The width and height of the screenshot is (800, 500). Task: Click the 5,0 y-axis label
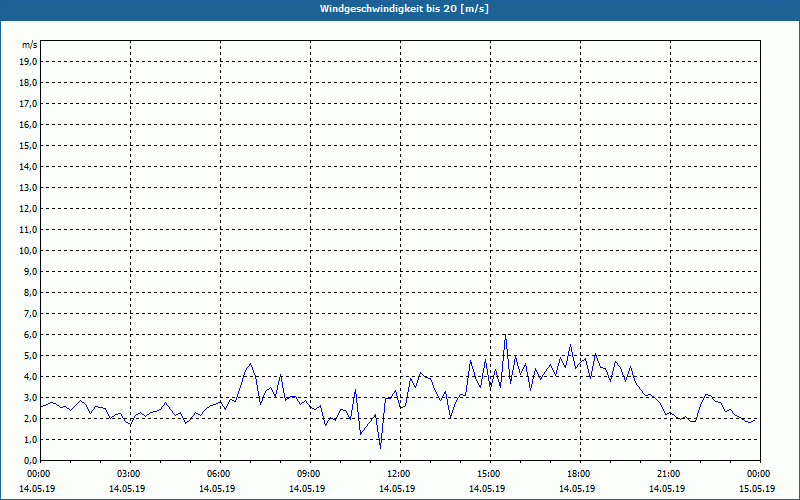point(30,356)
